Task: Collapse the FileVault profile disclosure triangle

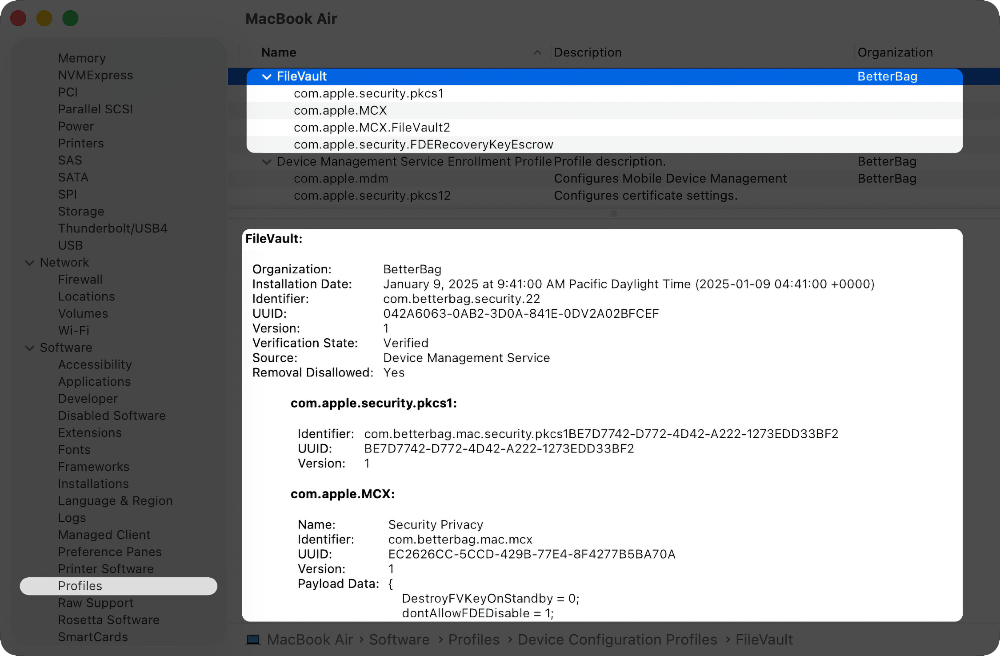Action: click(267, 75)
